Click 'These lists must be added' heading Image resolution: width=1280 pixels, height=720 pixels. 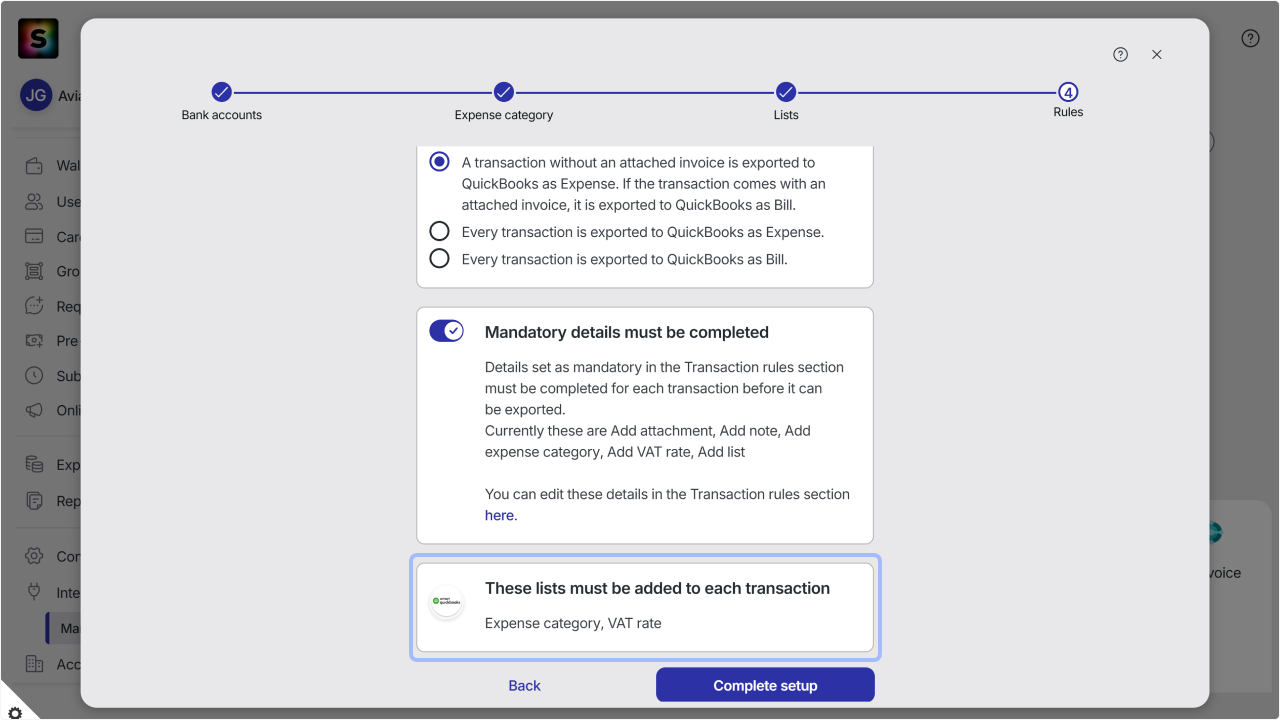click(x=657, y=588)
